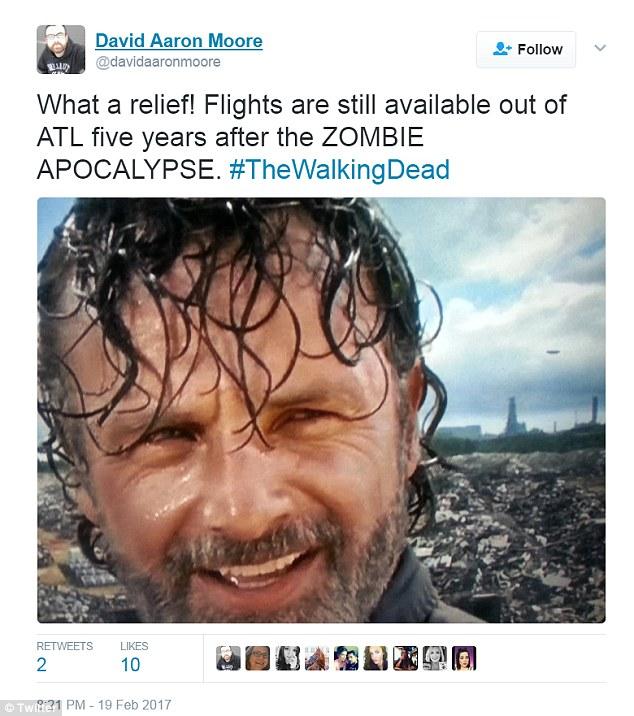The image size is (634, 716).
Task: Open the liker avatar showing a brown horse
Action: click(x=317, y=658)
